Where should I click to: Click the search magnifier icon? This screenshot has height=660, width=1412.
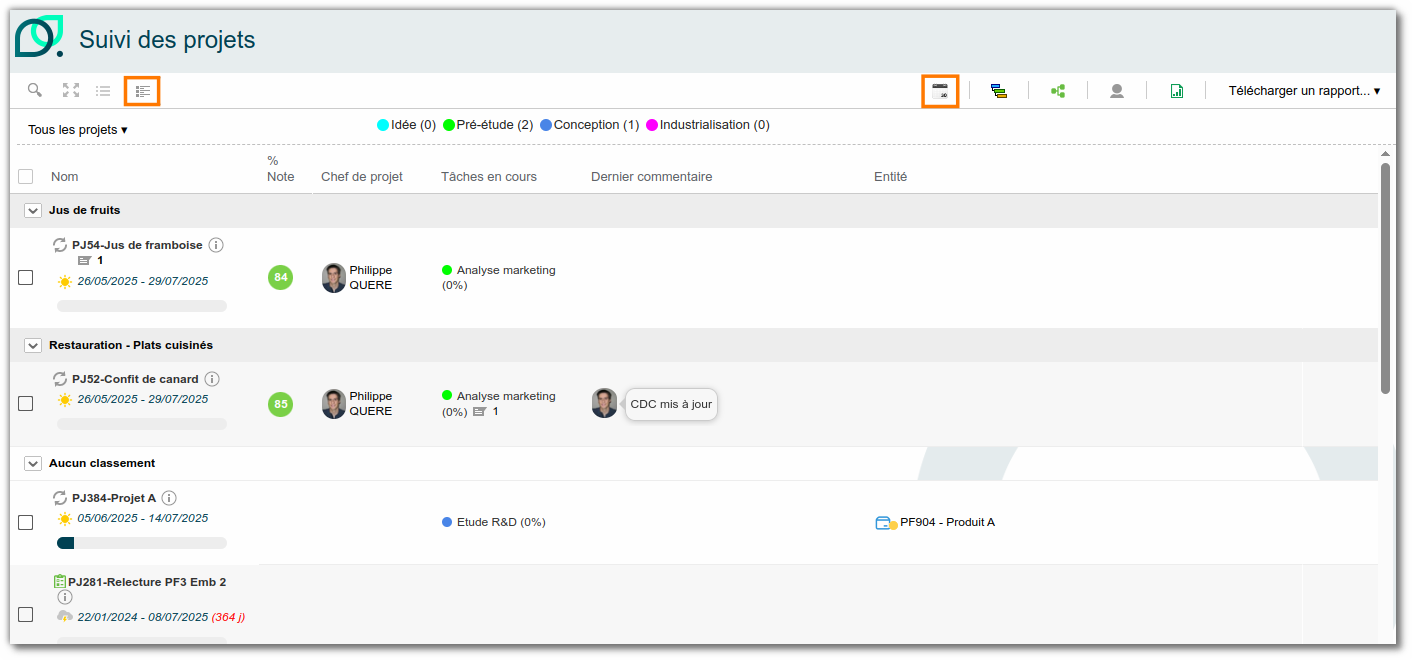(x=35, y=90)
